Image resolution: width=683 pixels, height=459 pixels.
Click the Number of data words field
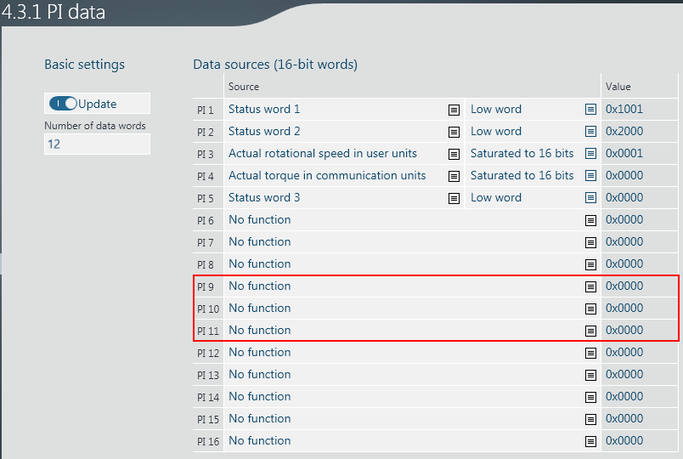pos(97,145)
